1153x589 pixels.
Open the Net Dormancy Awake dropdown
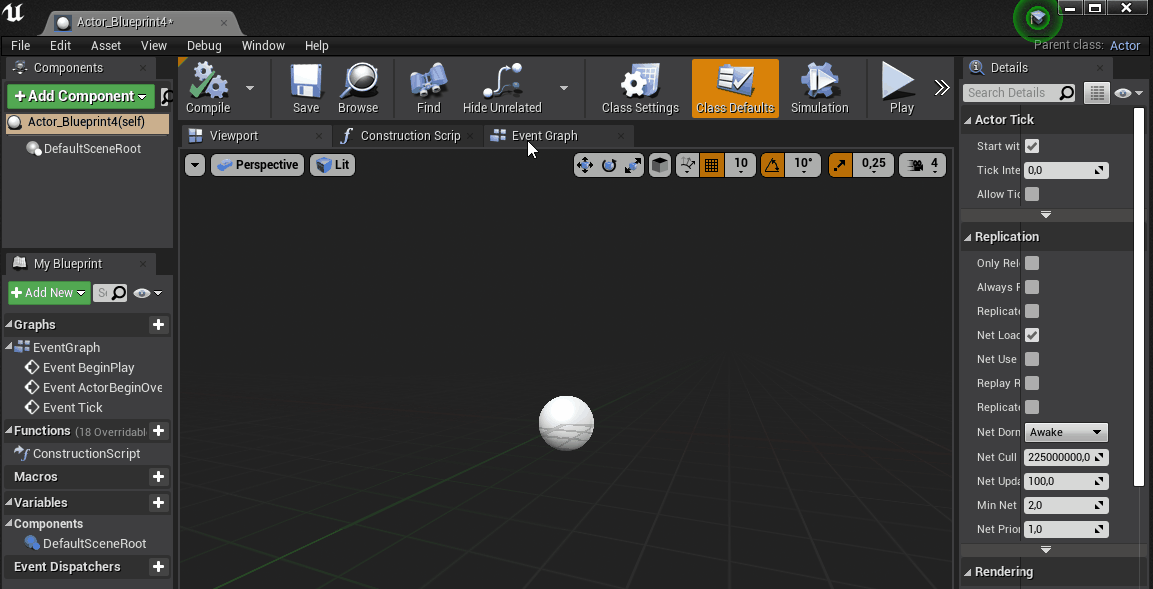1066,432
